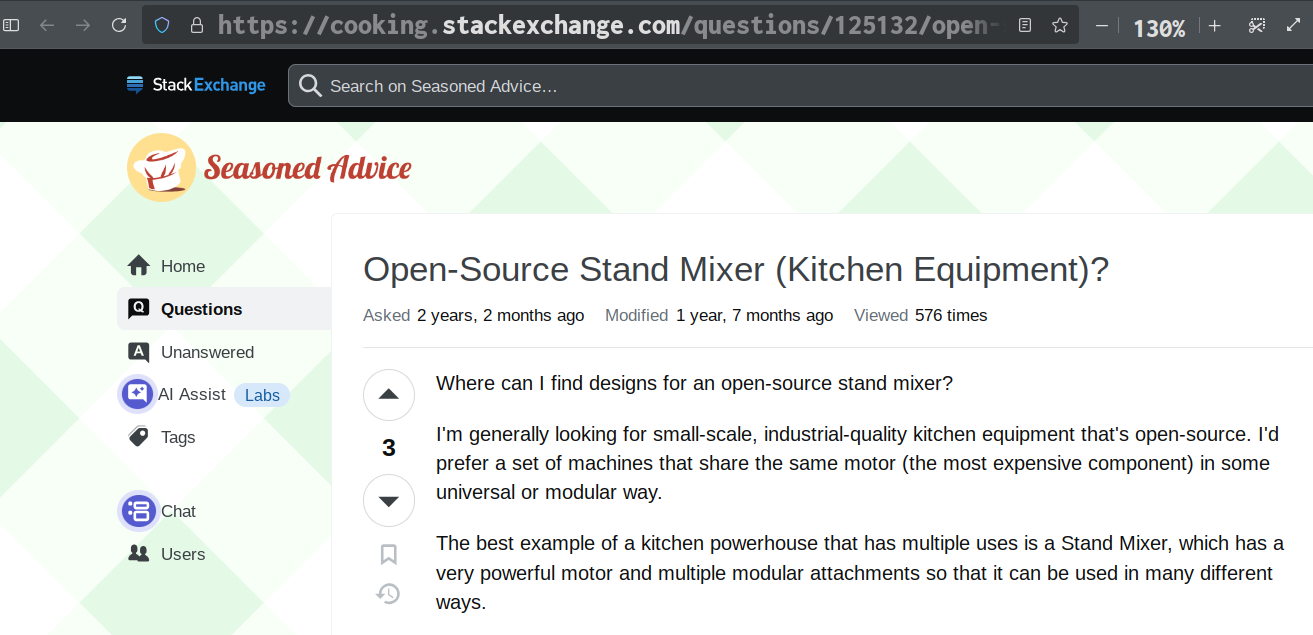
Task: Click the question title link
Action: [x=736, y=270]
